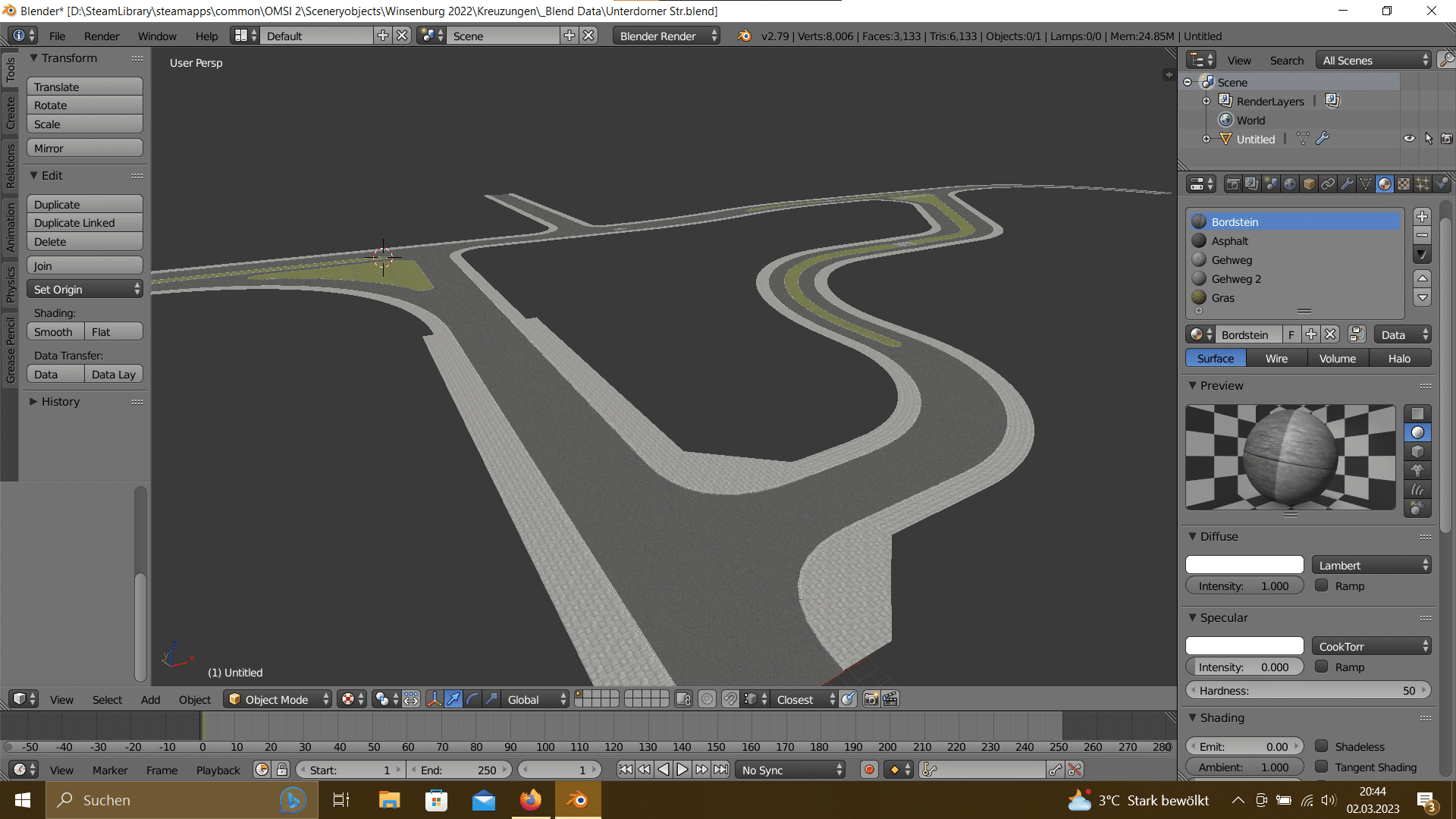The image size is (1456, 819).
Task: Click the Duplicate Linked button
Action: 85,223
